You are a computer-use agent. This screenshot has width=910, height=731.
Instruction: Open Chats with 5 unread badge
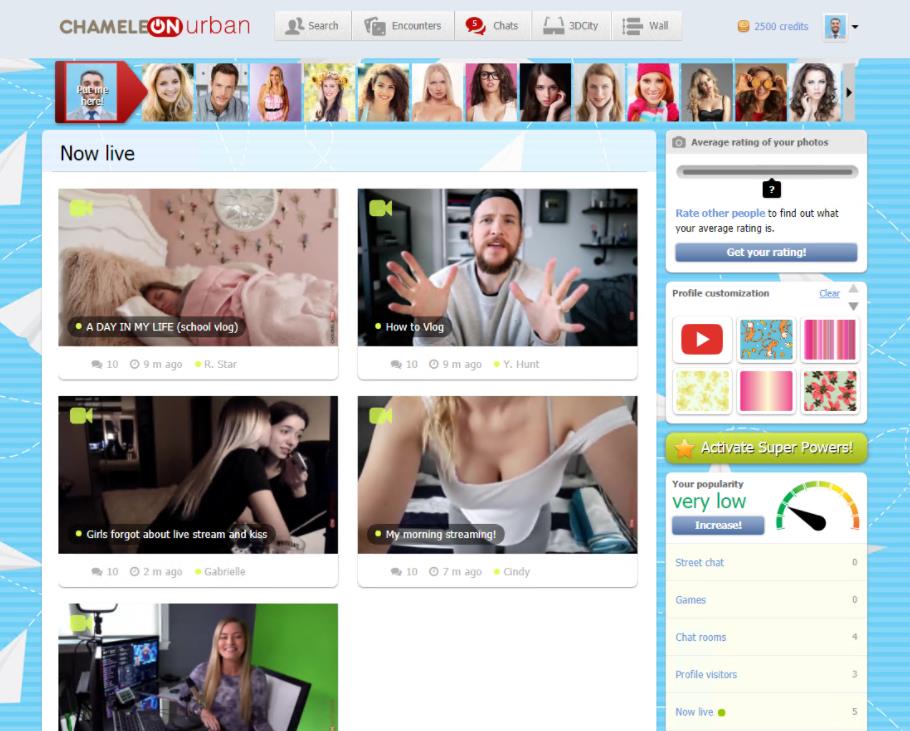pyautogui.click(x=493, y=26)
